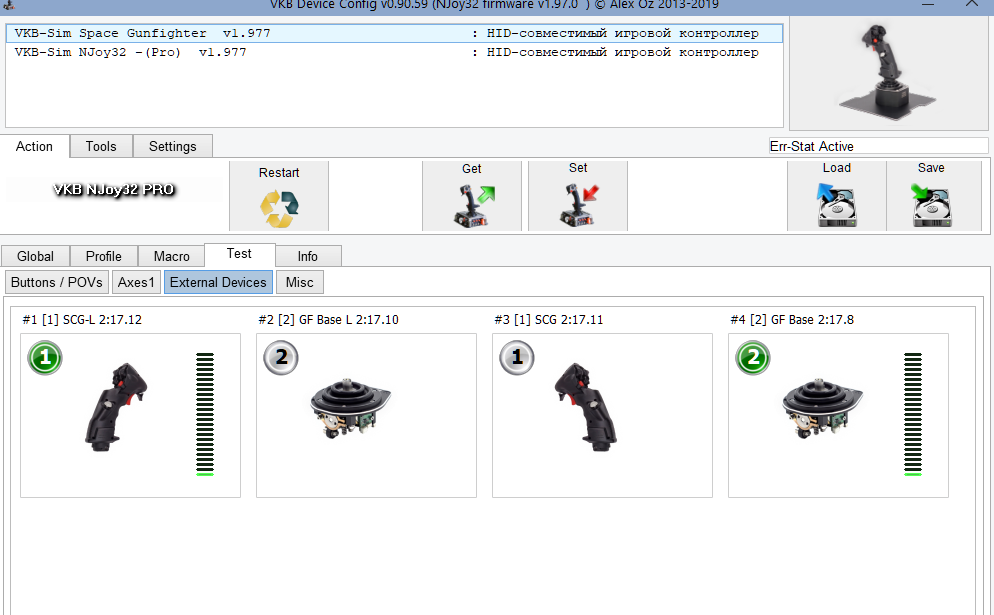Show the Axes1 test page

click(136, 282)
